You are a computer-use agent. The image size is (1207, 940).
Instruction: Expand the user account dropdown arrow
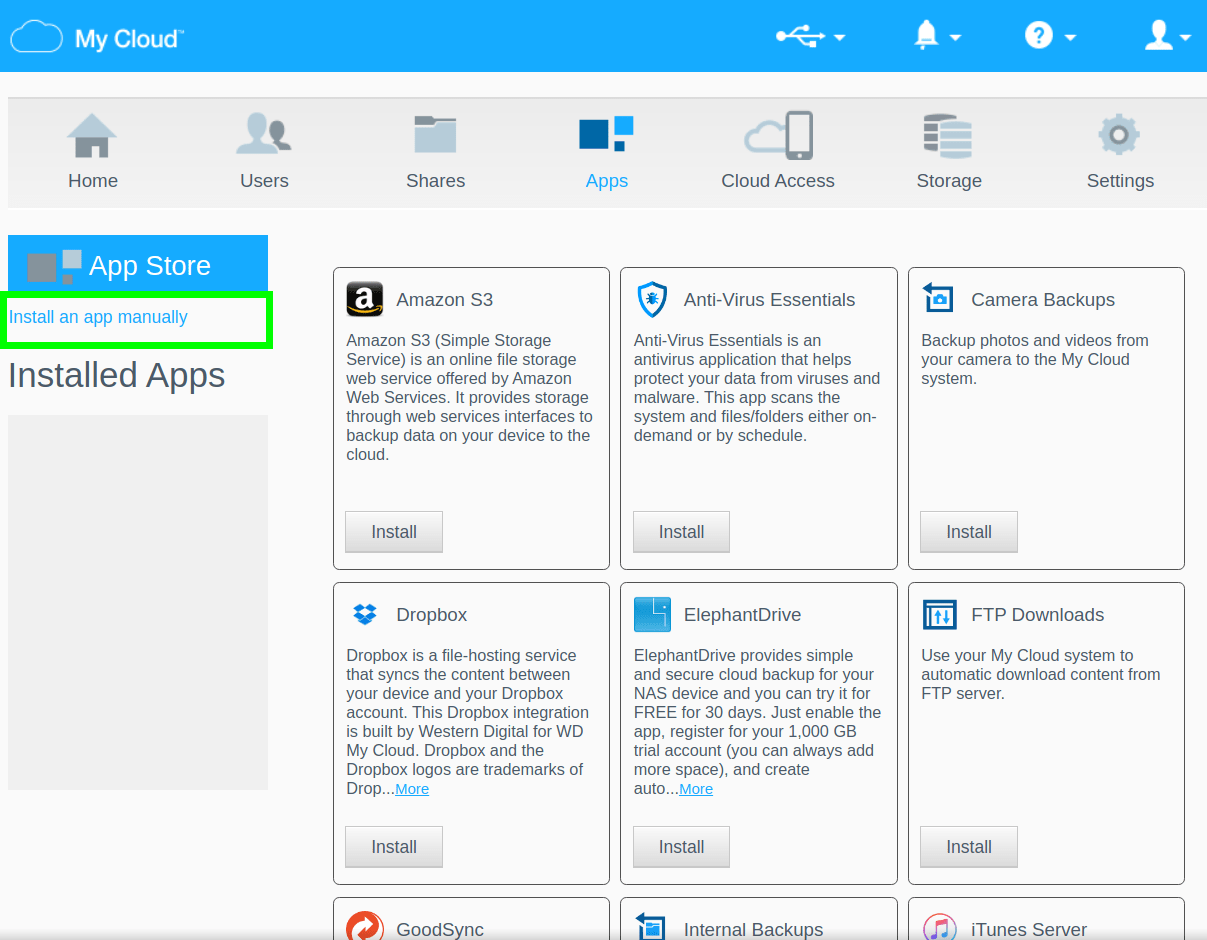click(x=1185, y=38)
